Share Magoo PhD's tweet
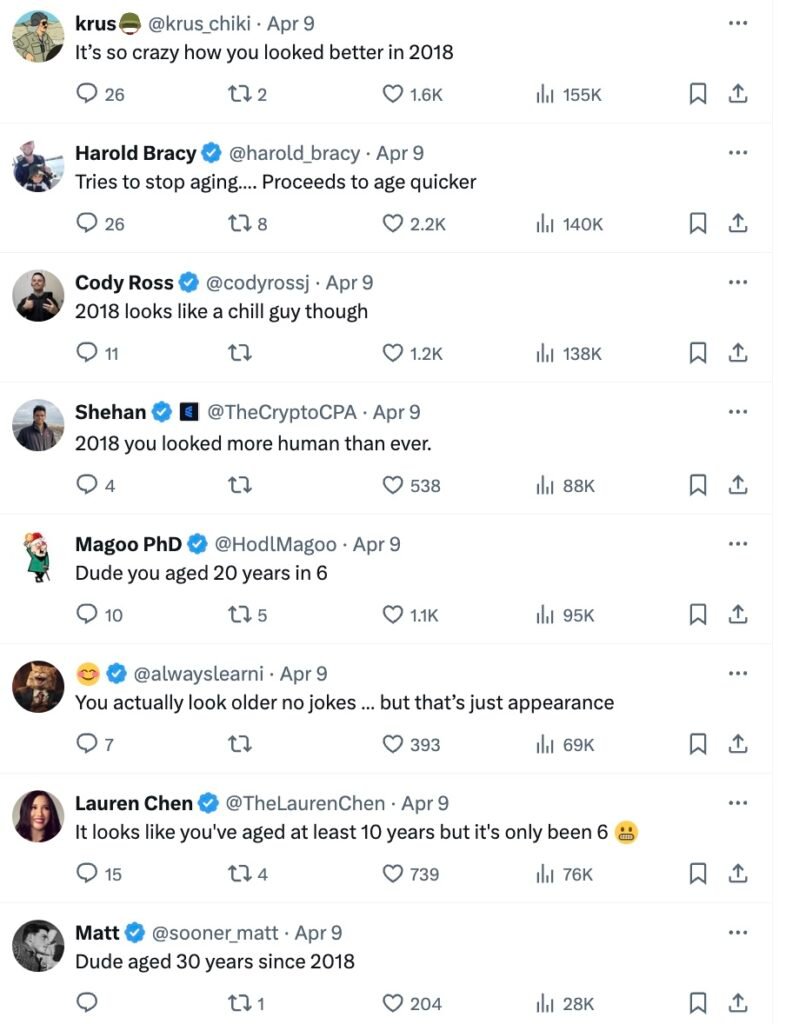The image size is (799, 1024). click(737, 615)
